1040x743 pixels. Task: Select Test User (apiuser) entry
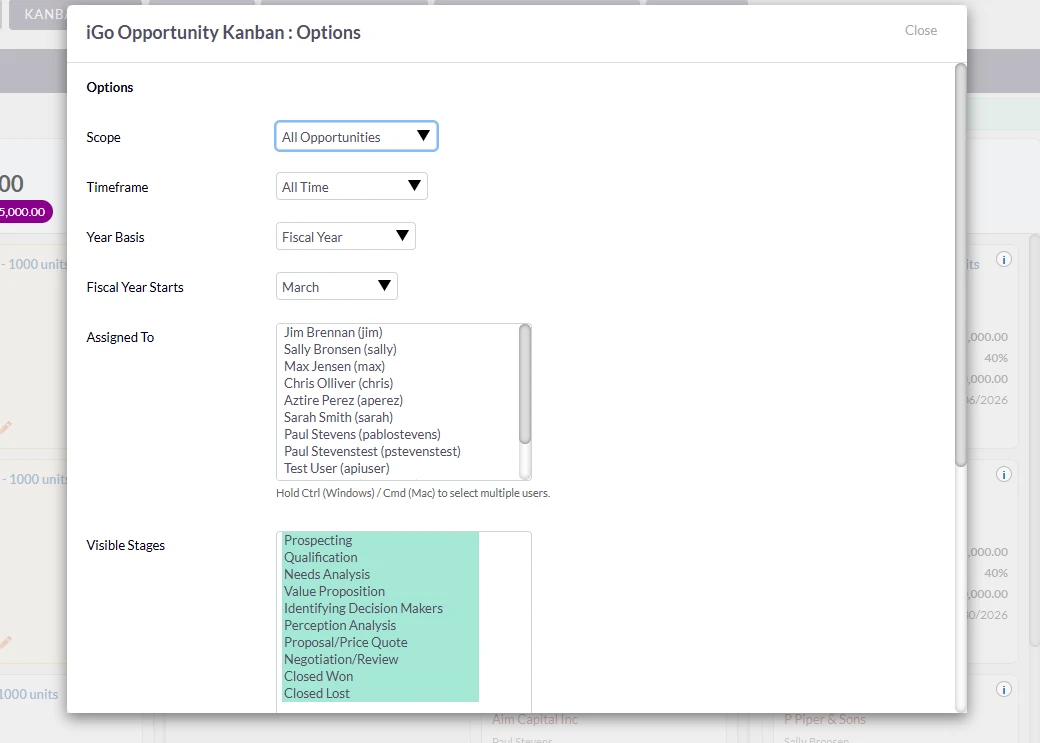[x=336, y=468]
